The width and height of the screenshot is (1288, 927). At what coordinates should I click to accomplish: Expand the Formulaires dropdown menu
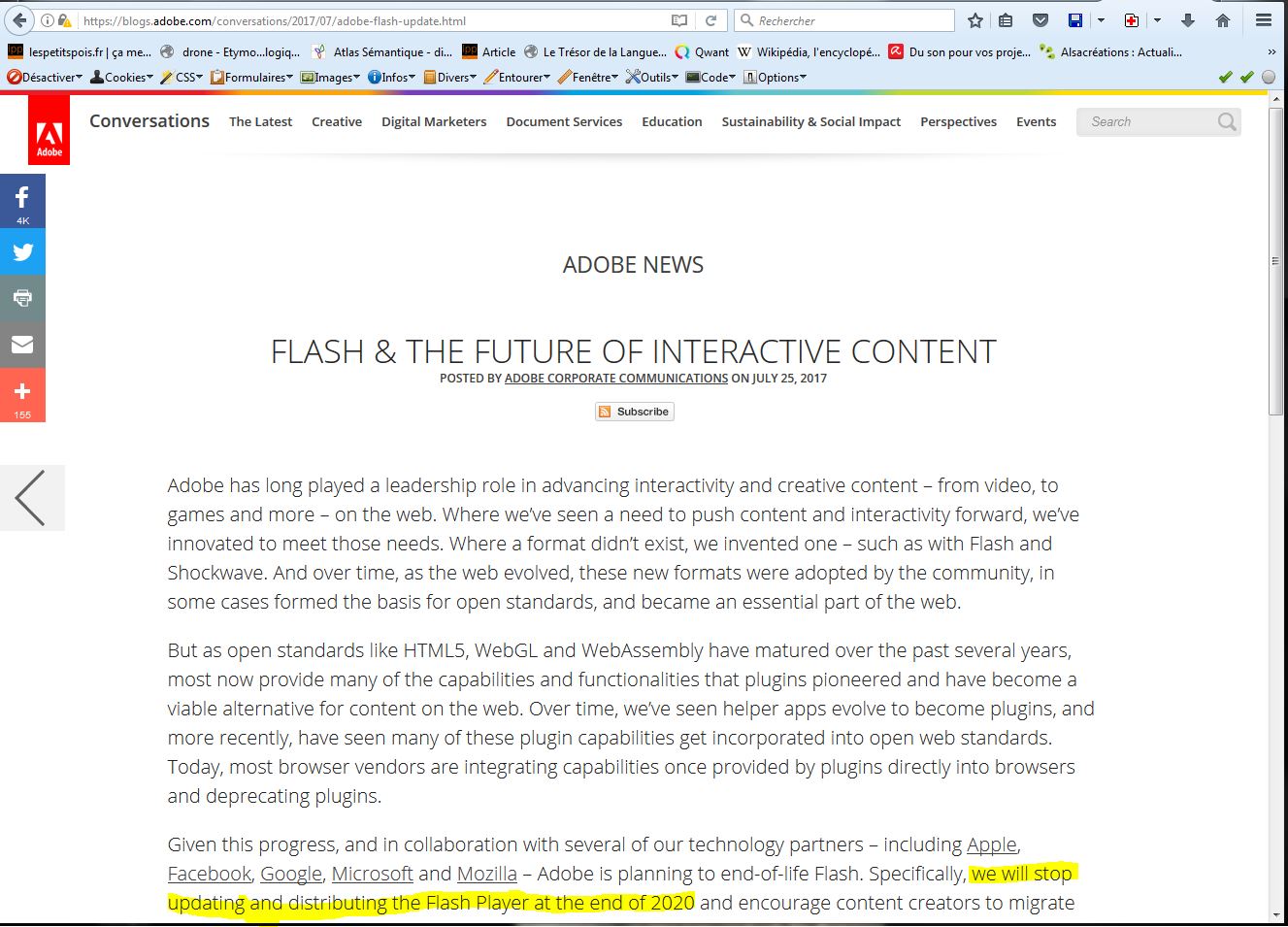tap(251, 77)
